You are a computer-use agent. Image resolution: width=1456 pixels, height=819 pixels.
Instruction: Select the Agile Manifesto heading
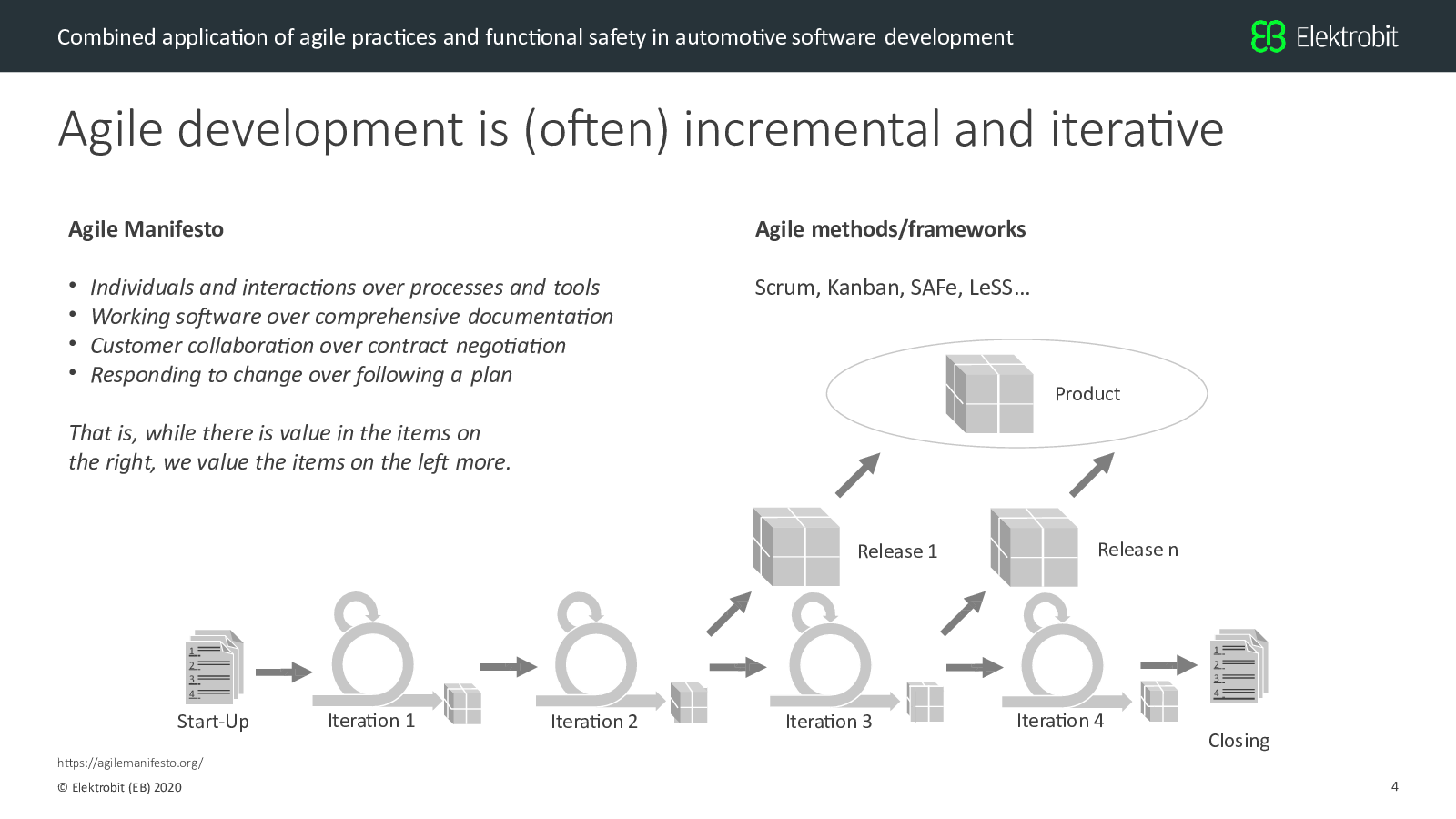[146, 229]
